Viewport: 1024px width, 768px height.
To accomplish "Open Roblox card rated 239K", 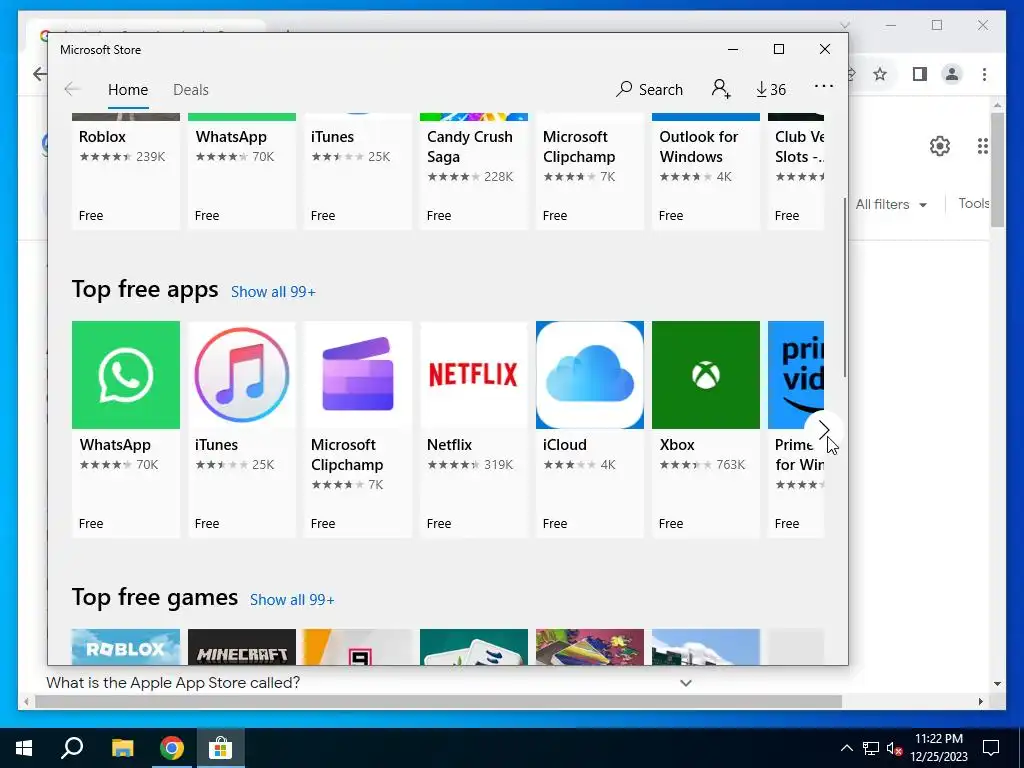I will point(125,172).
